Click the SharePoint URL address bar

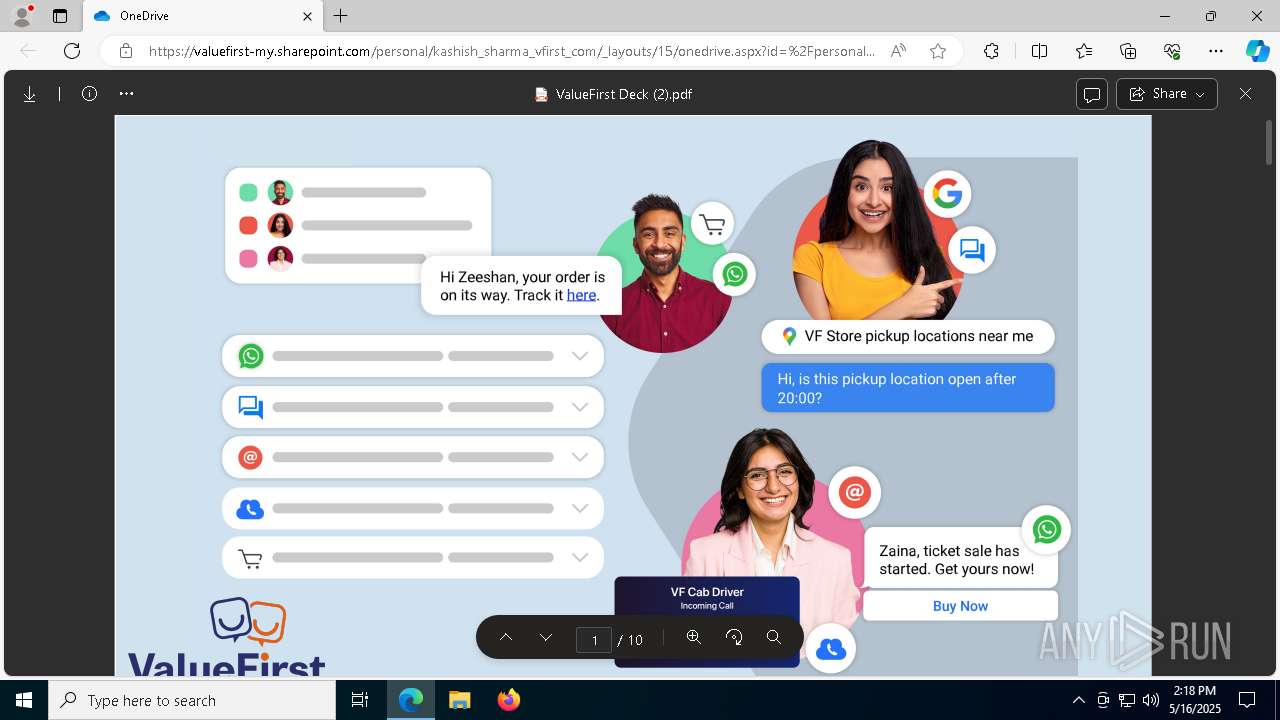tap(511, 51)
